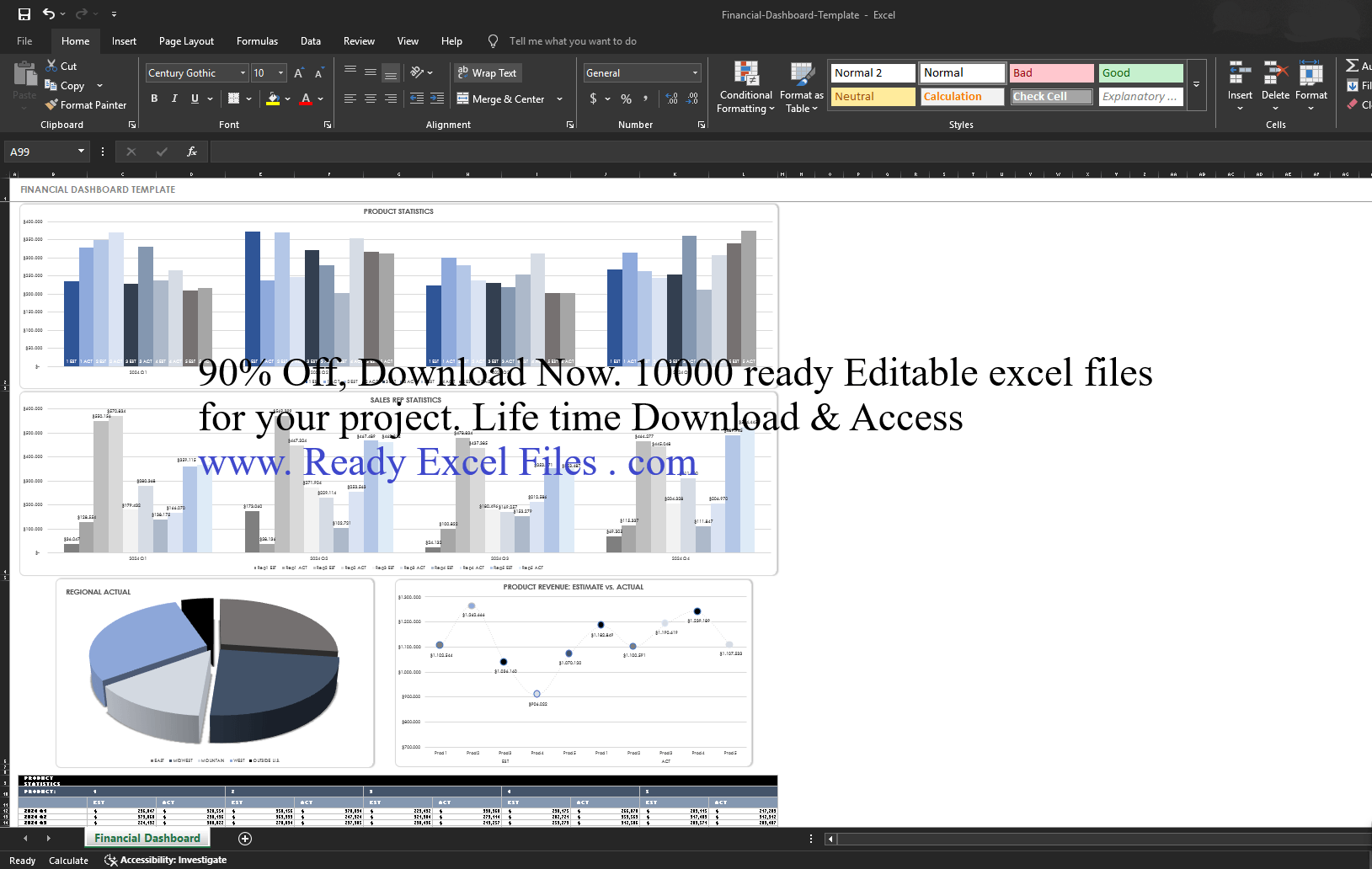1372x869 pixels.
Task: Open font size 10 dropdown
Action: click(x=280, y=73)
